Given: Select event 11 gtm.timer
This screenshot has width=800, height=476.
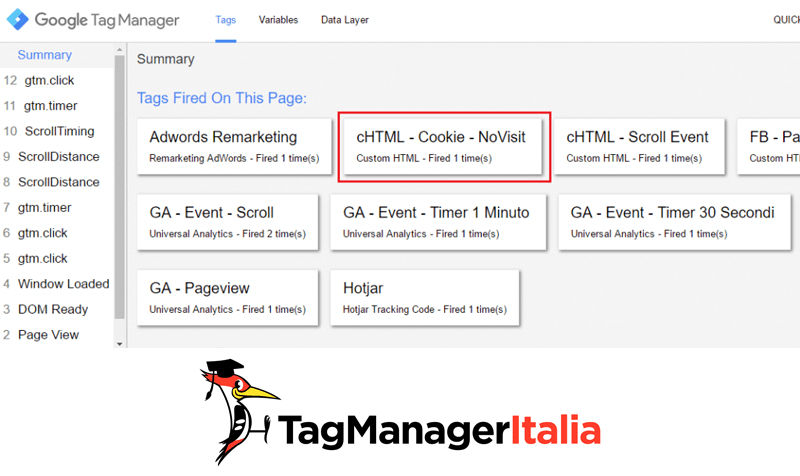Looking at the screenshot, I should coord(40,106).
